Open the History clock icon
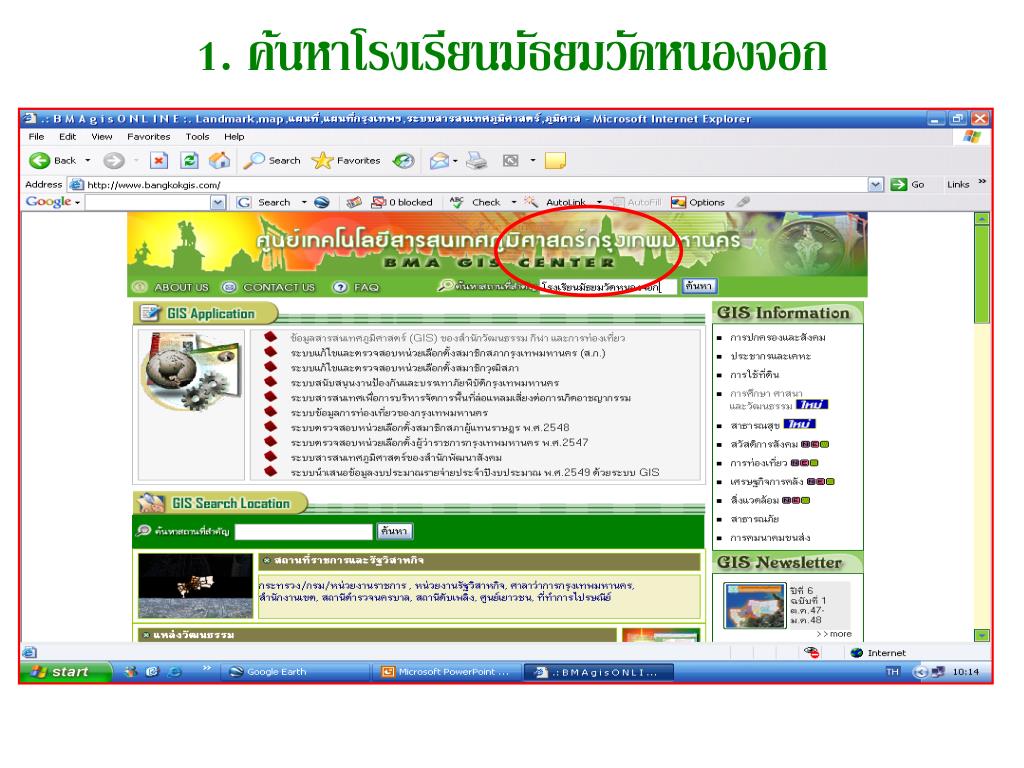This screenshot has height=768, width=1024. tap(404, 161)
